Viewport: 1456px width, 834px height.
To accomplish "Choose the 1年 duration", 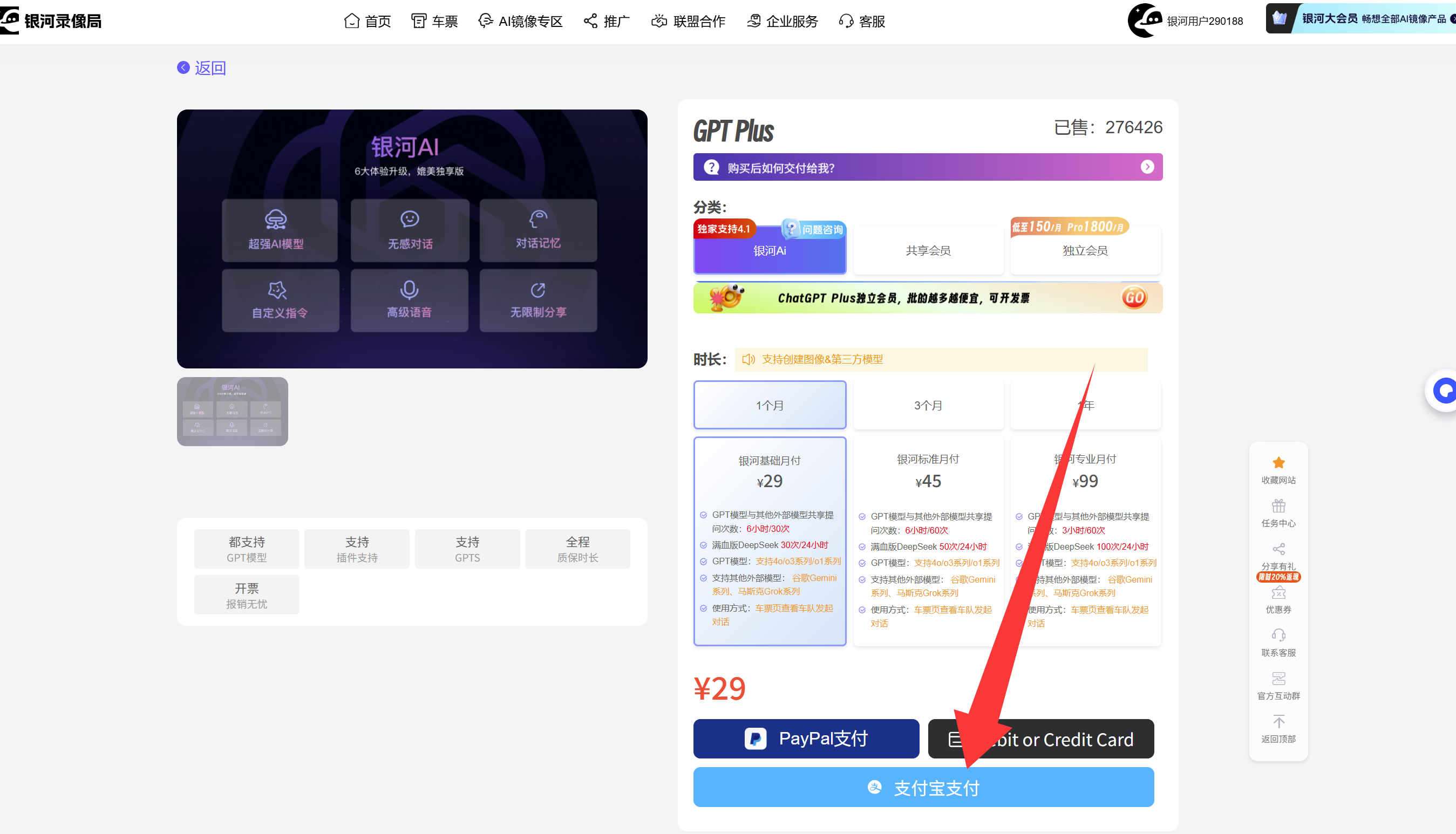I will [x=1085, y=405].
